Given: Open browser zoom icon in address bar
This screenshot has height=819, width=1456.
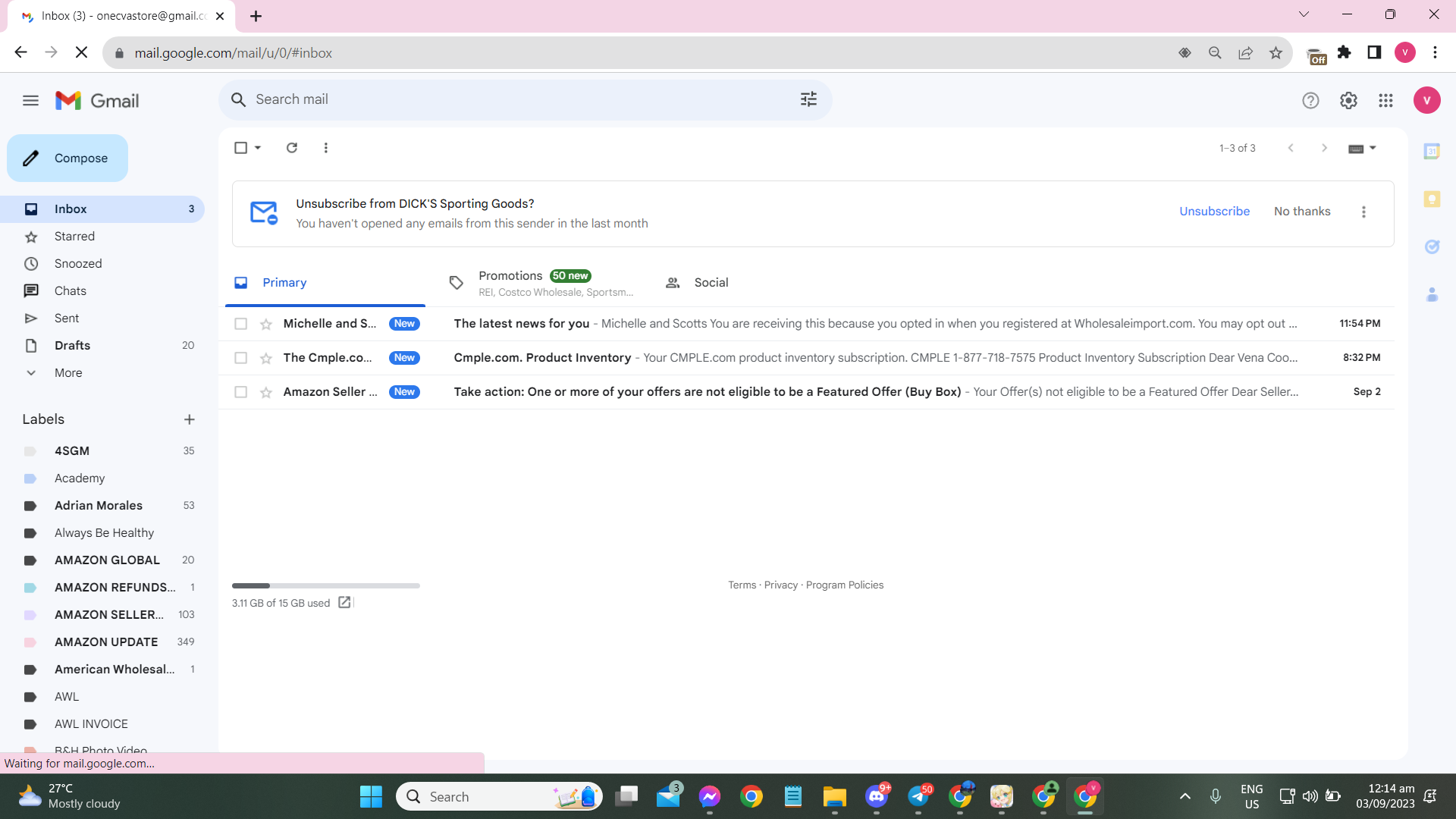Looking at the screenshot, I should tap(1215, 52).
